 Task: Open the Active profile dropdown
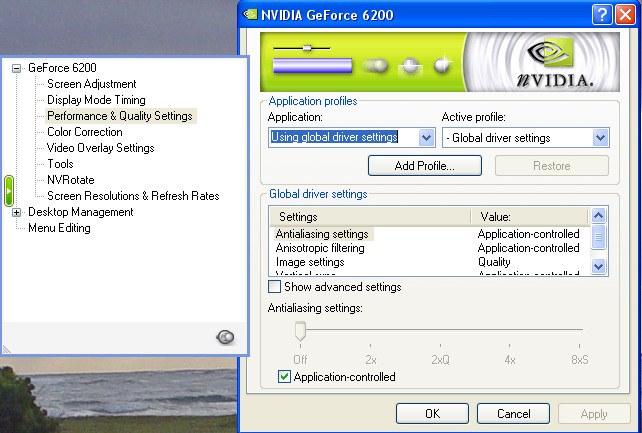(600, 138)
